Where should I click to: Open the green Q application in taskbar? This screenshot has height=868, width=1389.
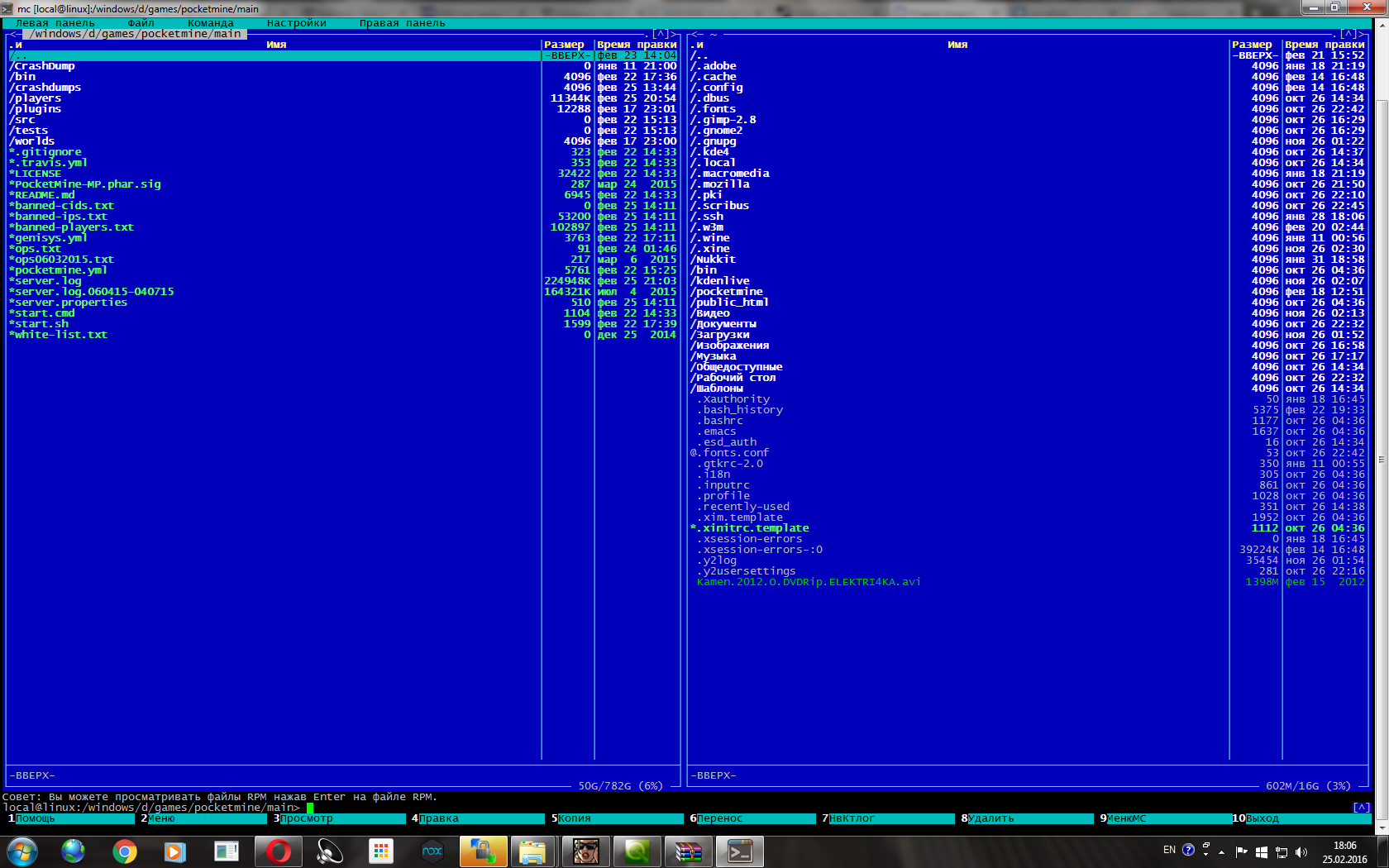[x=637, y=851]
